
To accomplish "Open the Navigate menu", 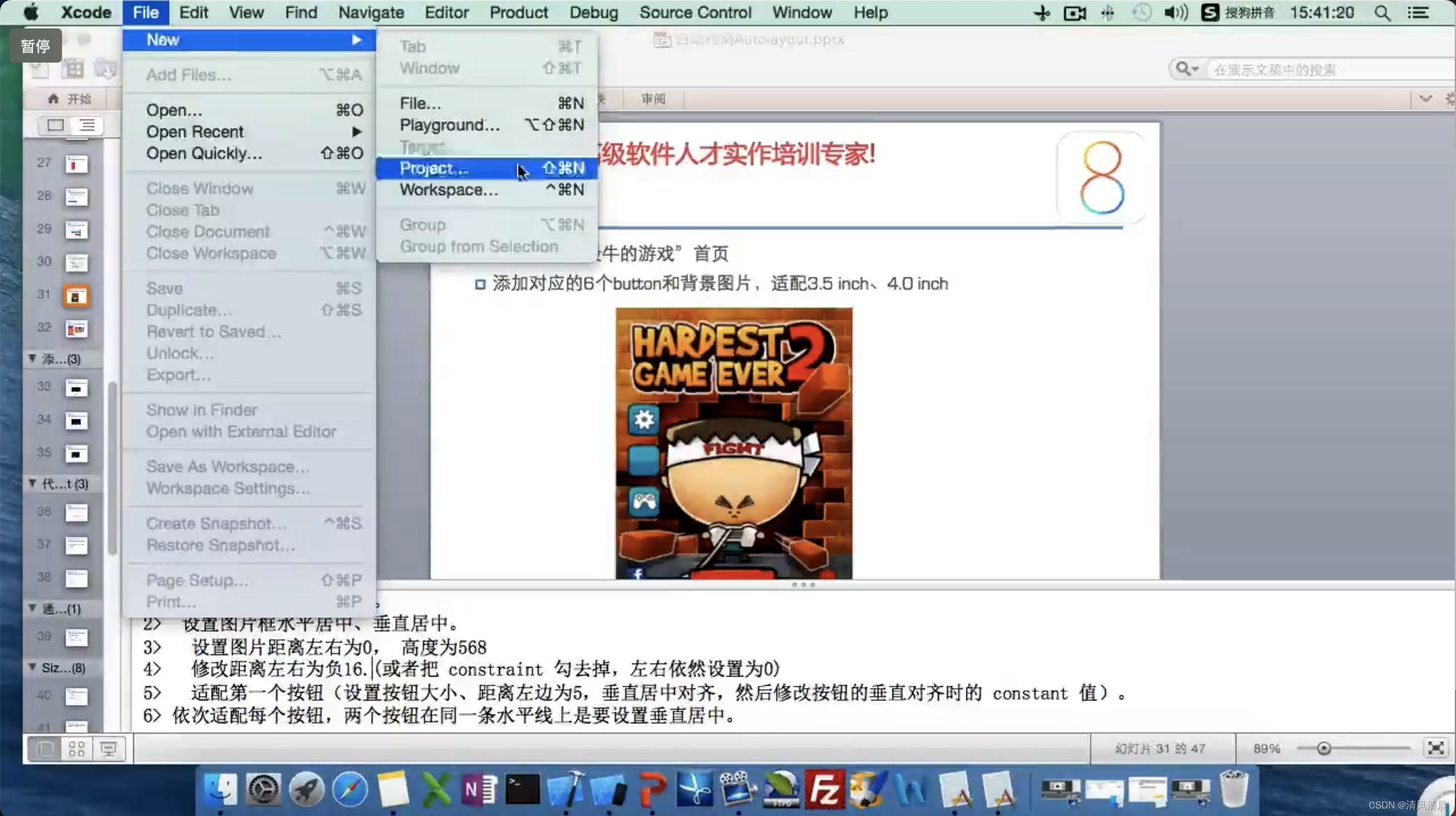I will click(x=371, y=13).
